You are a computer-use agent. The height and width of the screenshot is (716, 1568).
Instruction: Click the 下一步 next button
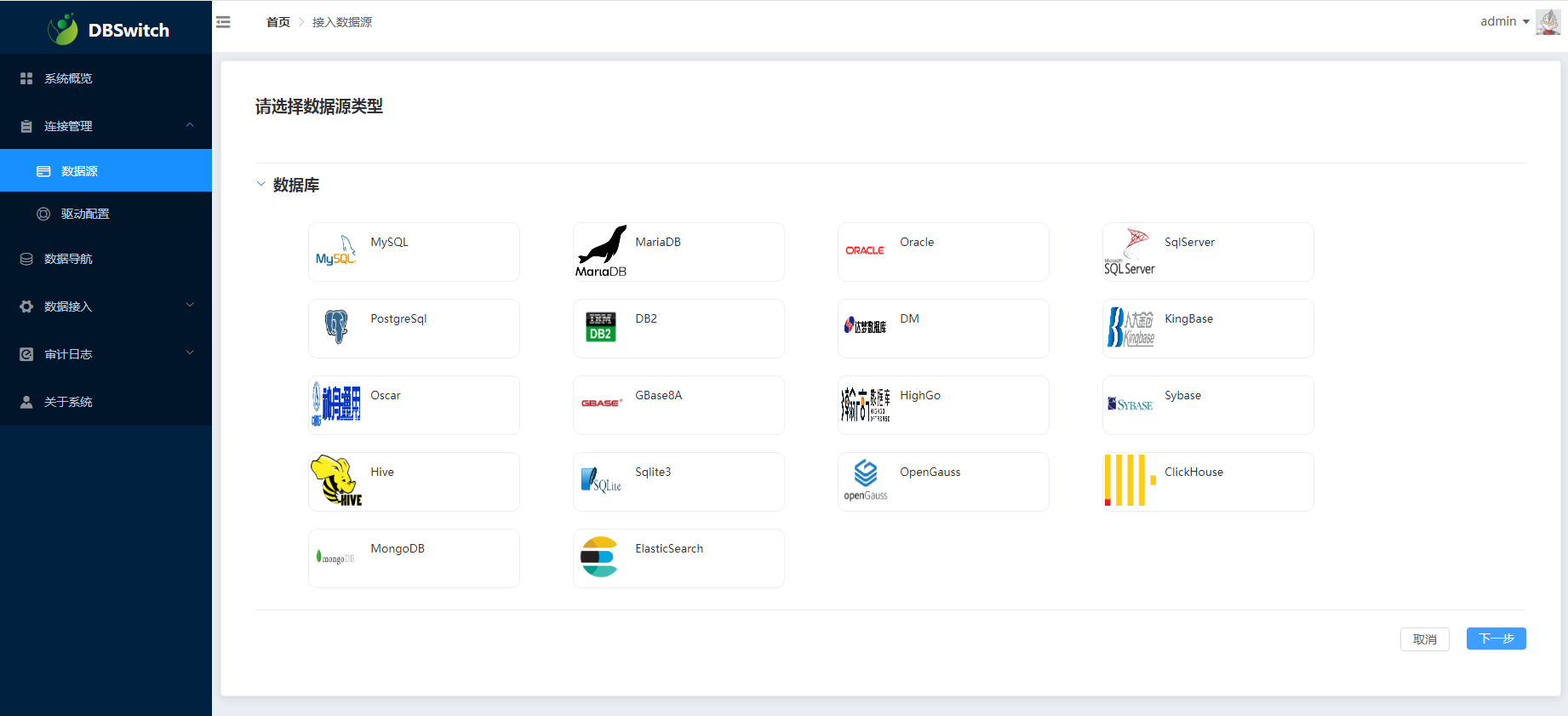pyautogui.click(x=1496, y=639)
